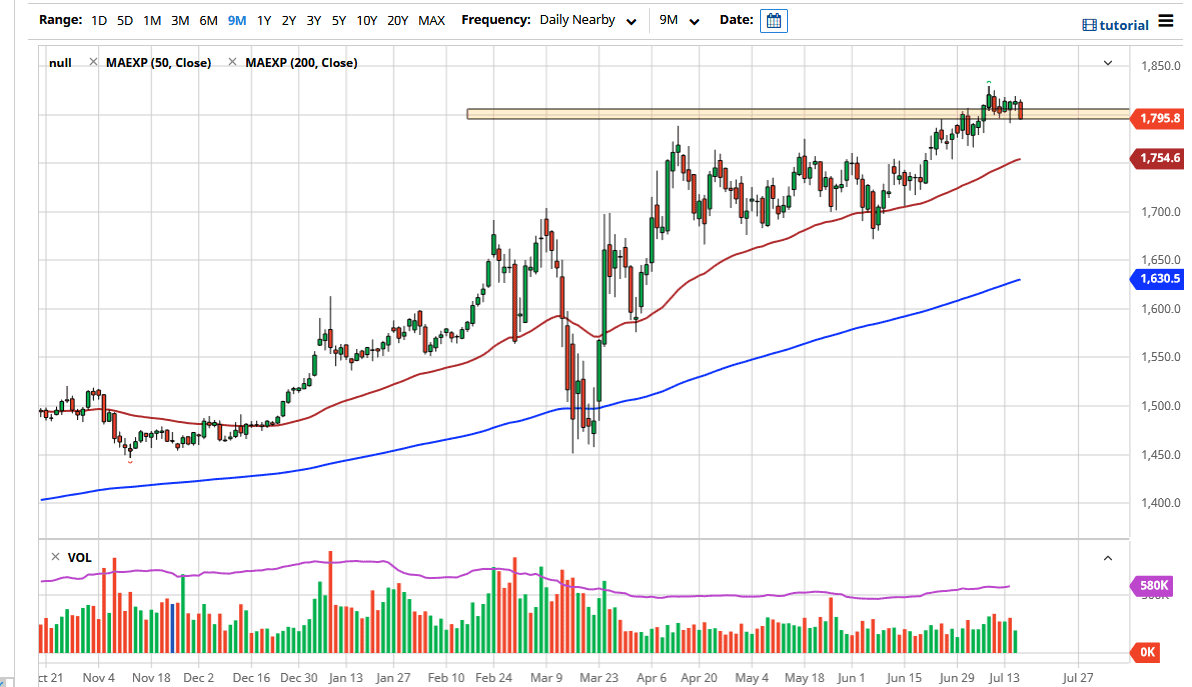
Task: Select the 1Y range
Action: [x=264, y=21]
